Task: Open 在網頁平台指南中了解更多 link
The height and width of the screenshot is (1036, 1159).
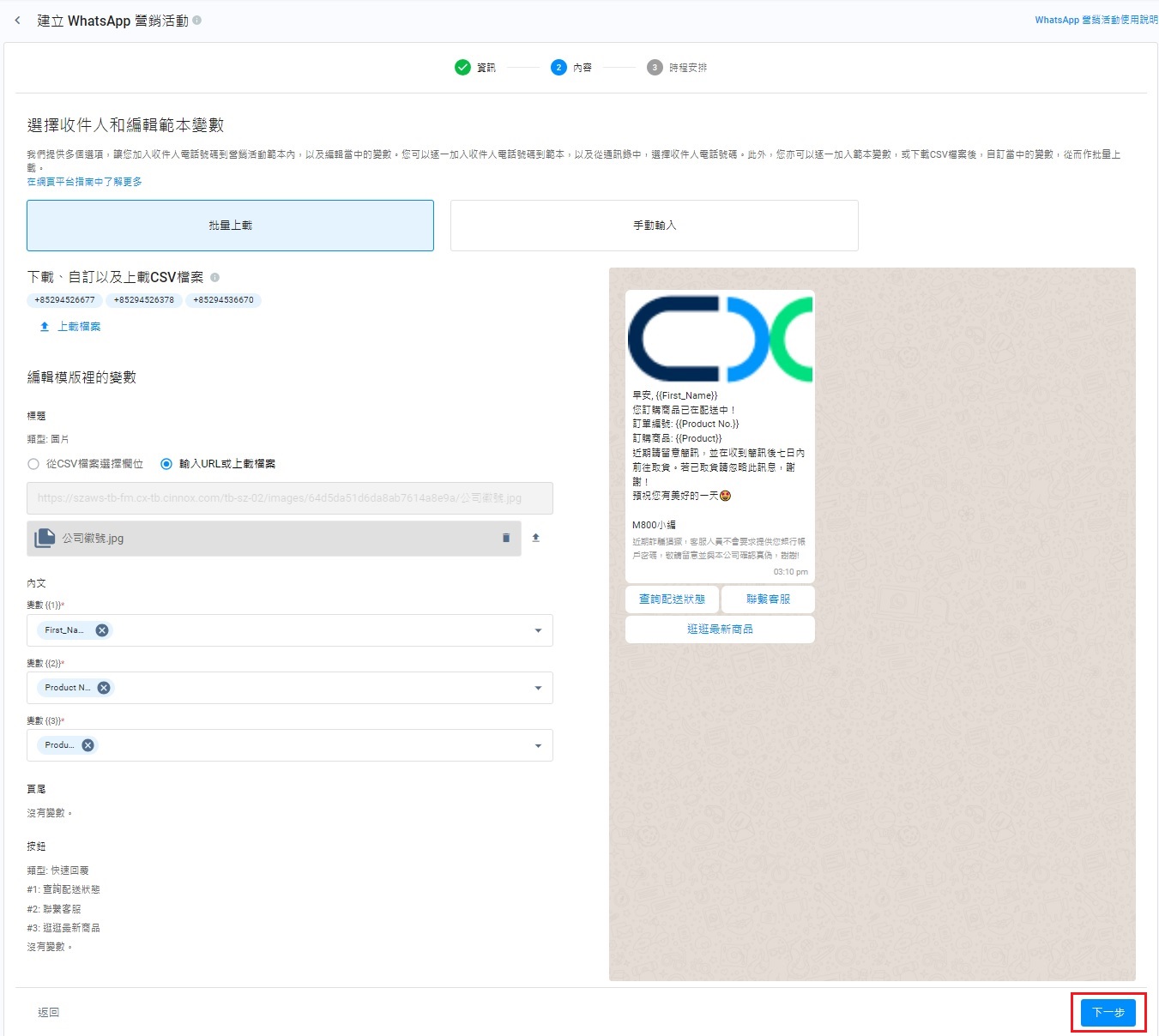Action: (x=84, y=182)
